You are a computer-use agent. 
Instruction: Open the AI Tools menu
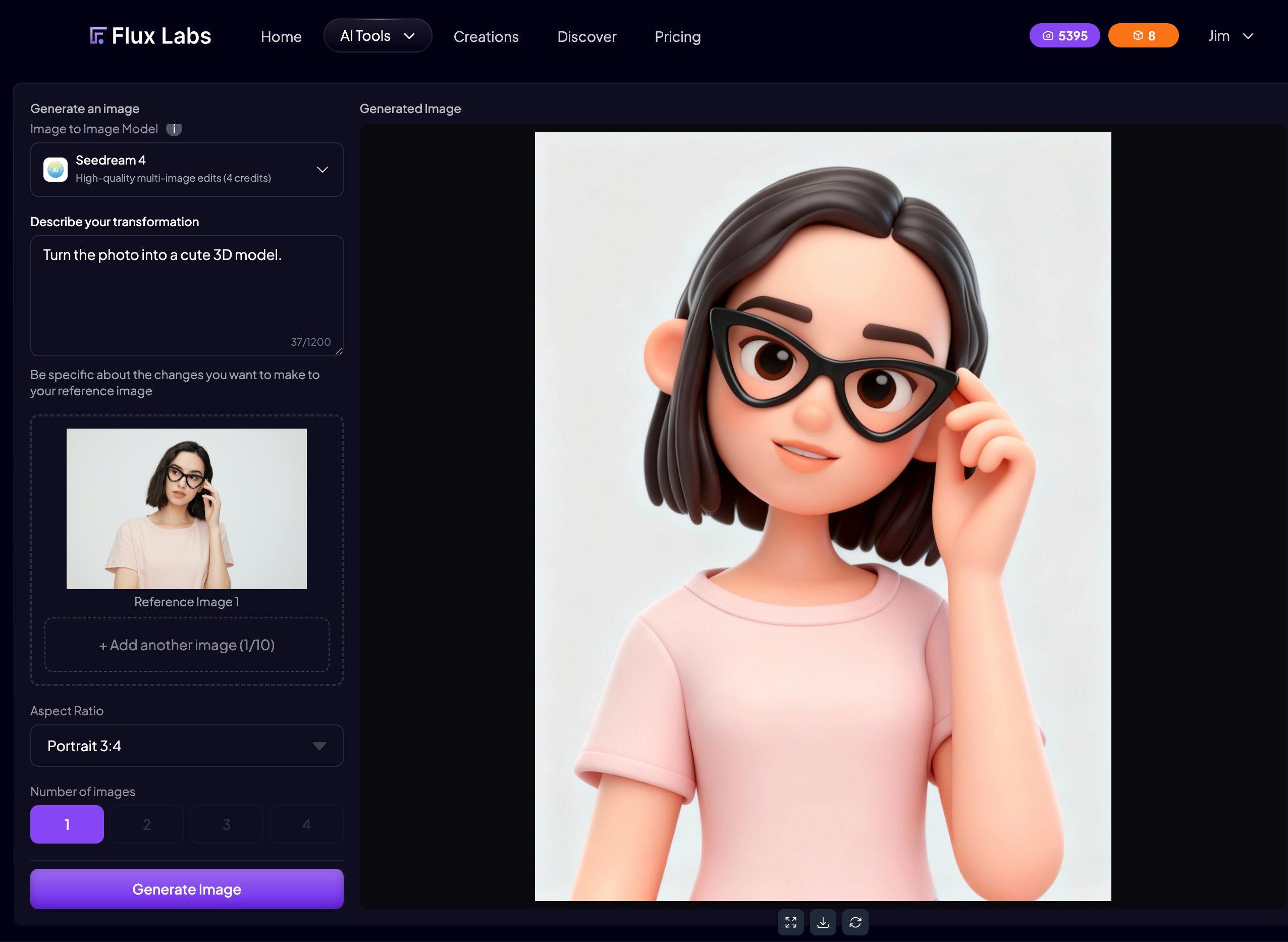[378, 36]
